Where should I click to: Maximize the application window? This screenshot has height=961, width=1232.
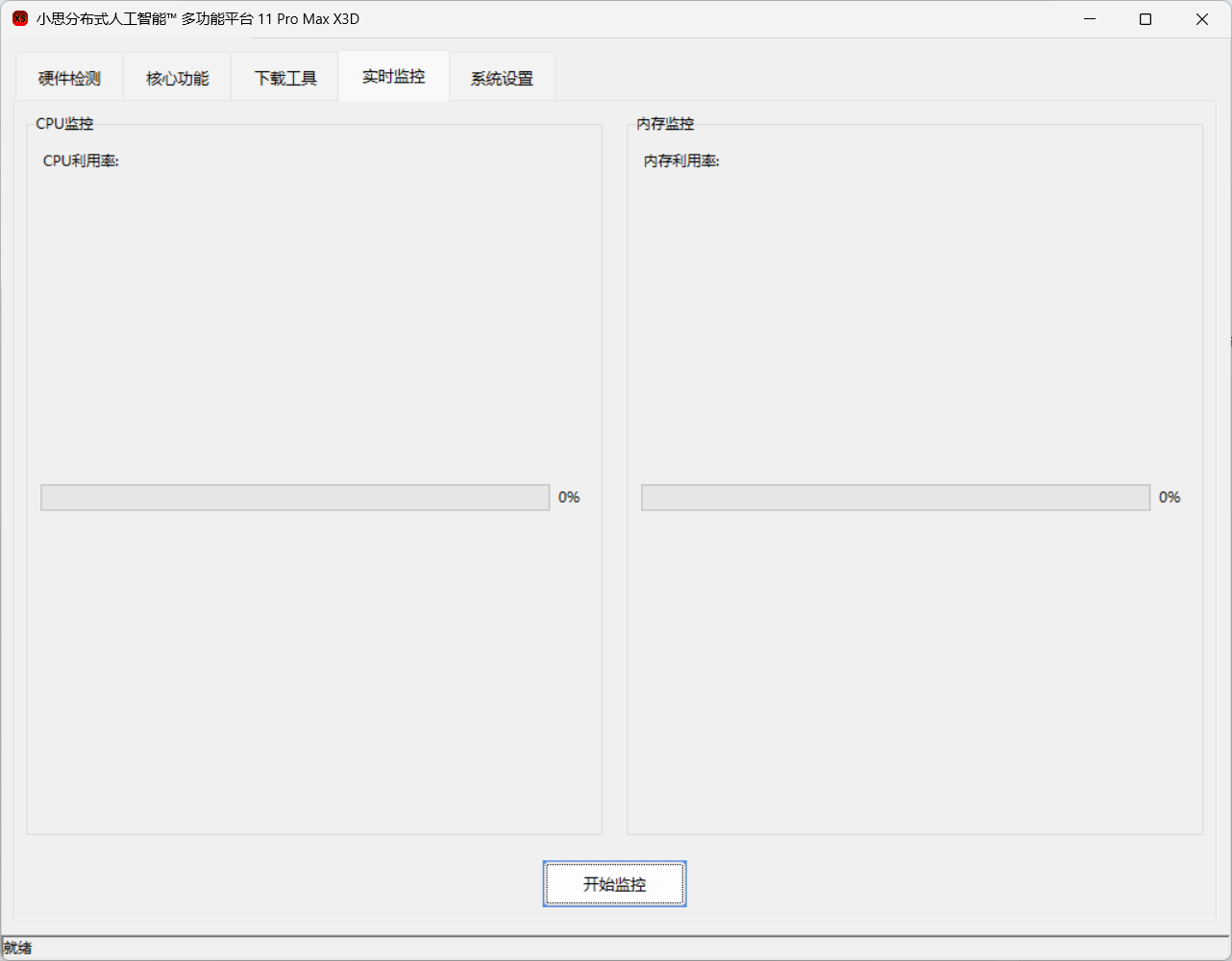click(x=1146, y=19)
